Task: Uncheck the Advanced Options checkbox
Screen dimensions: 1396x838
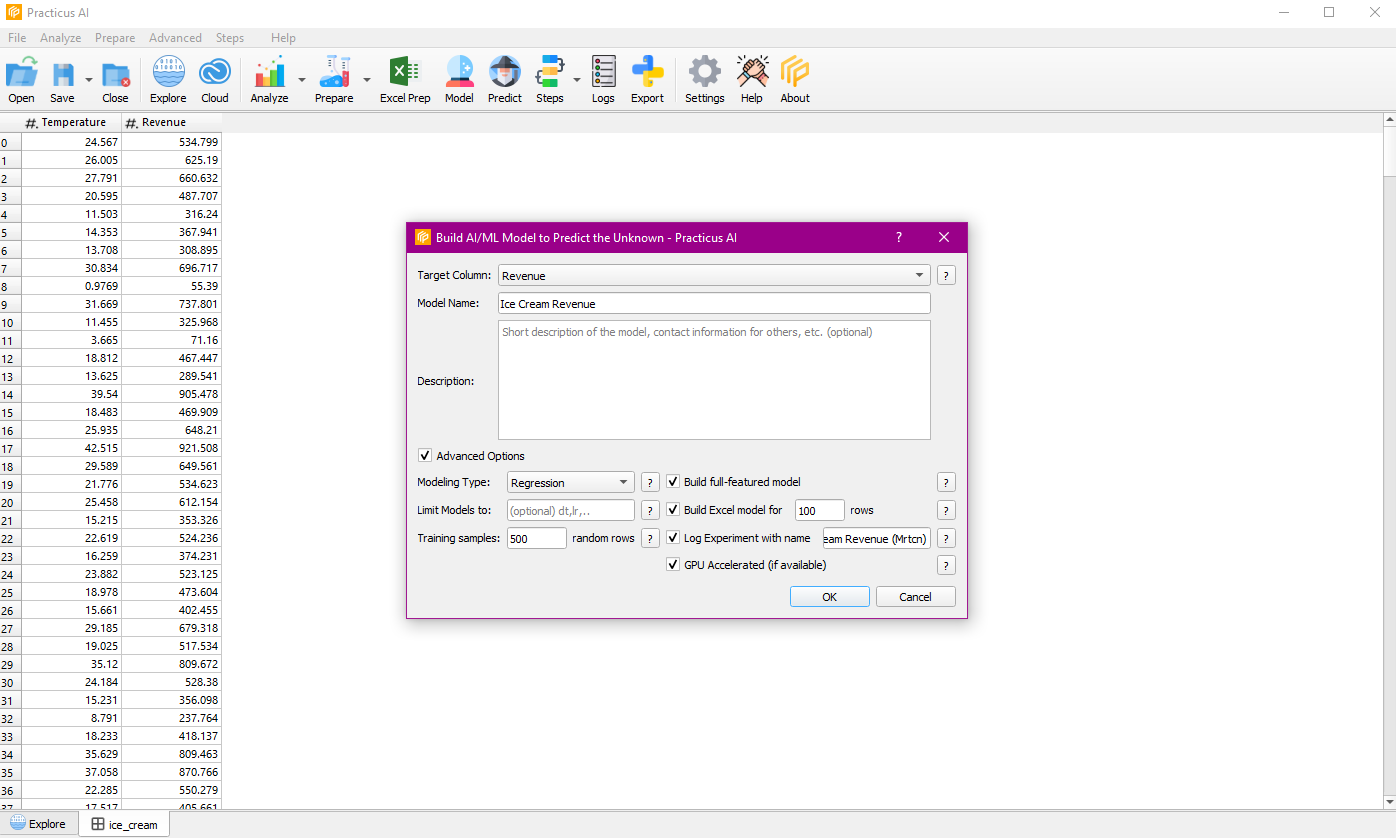Action: 425,456
